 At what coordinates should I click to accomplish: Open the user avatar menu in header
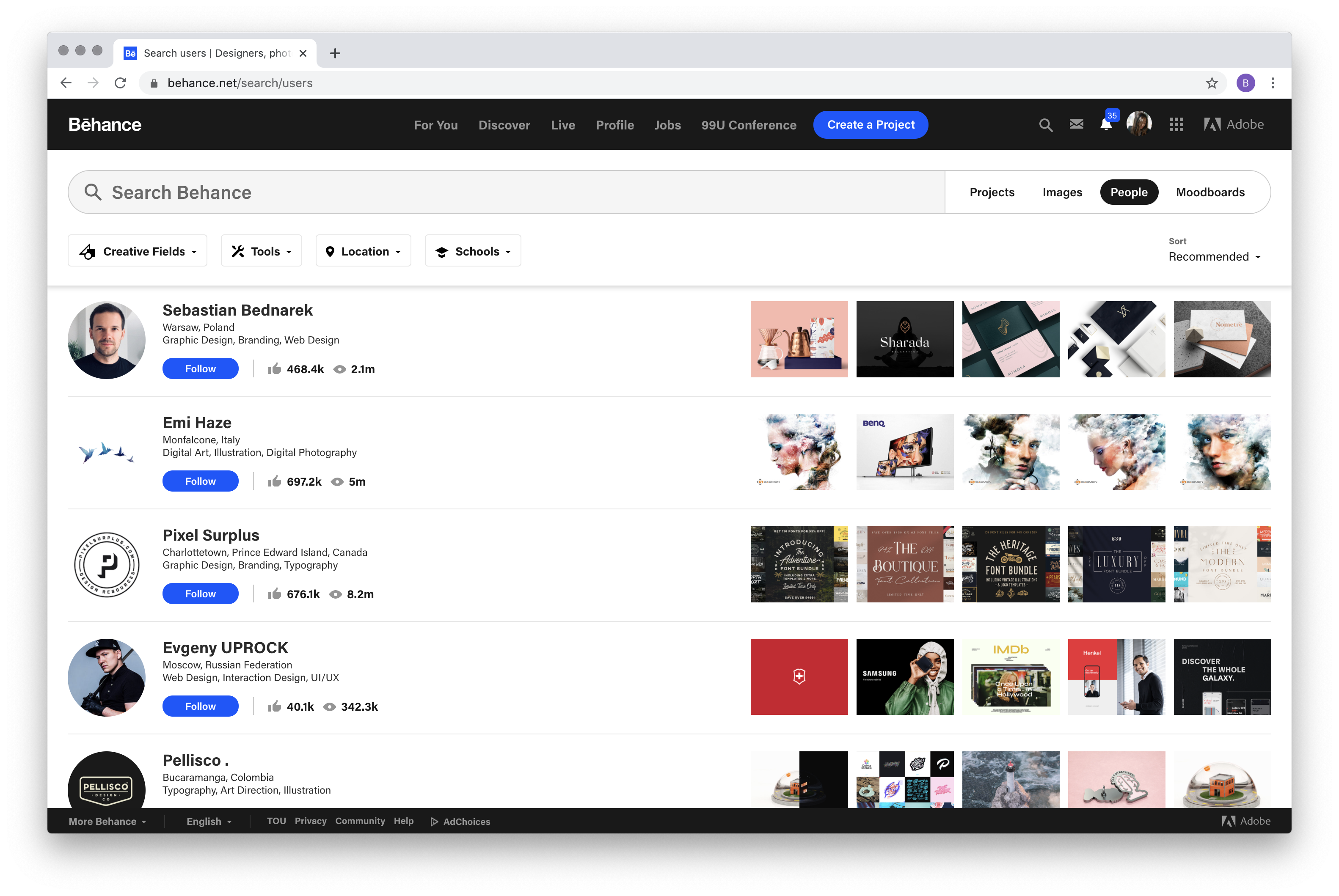pos(1138,124)
